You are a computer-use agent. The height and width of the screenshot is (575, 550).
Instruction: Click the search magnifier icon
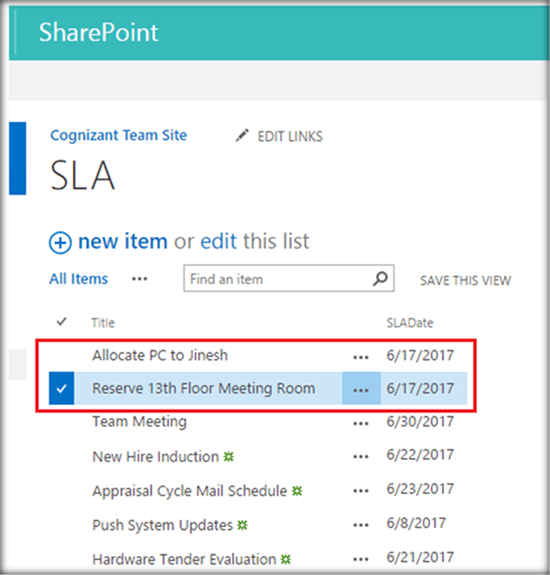pos(380,279)
